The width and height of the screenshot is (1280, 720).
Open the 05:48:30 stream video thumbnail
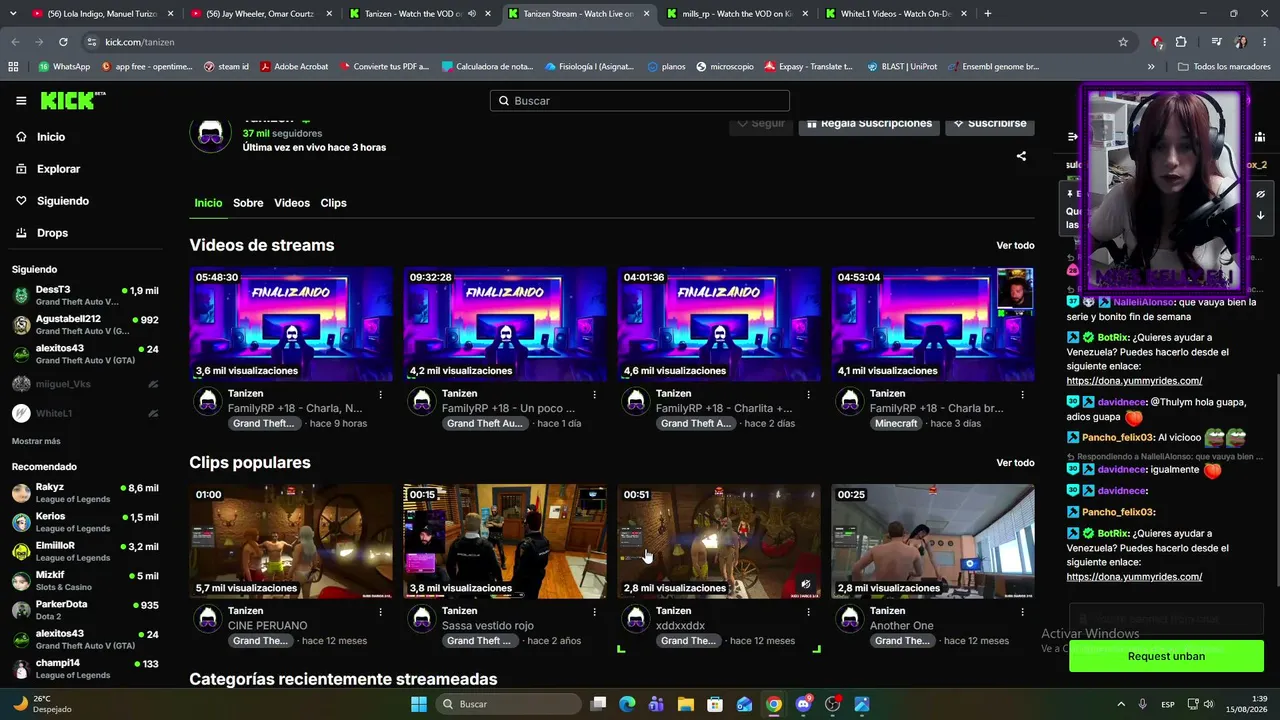pyautogui.click(x=291, y=324)
